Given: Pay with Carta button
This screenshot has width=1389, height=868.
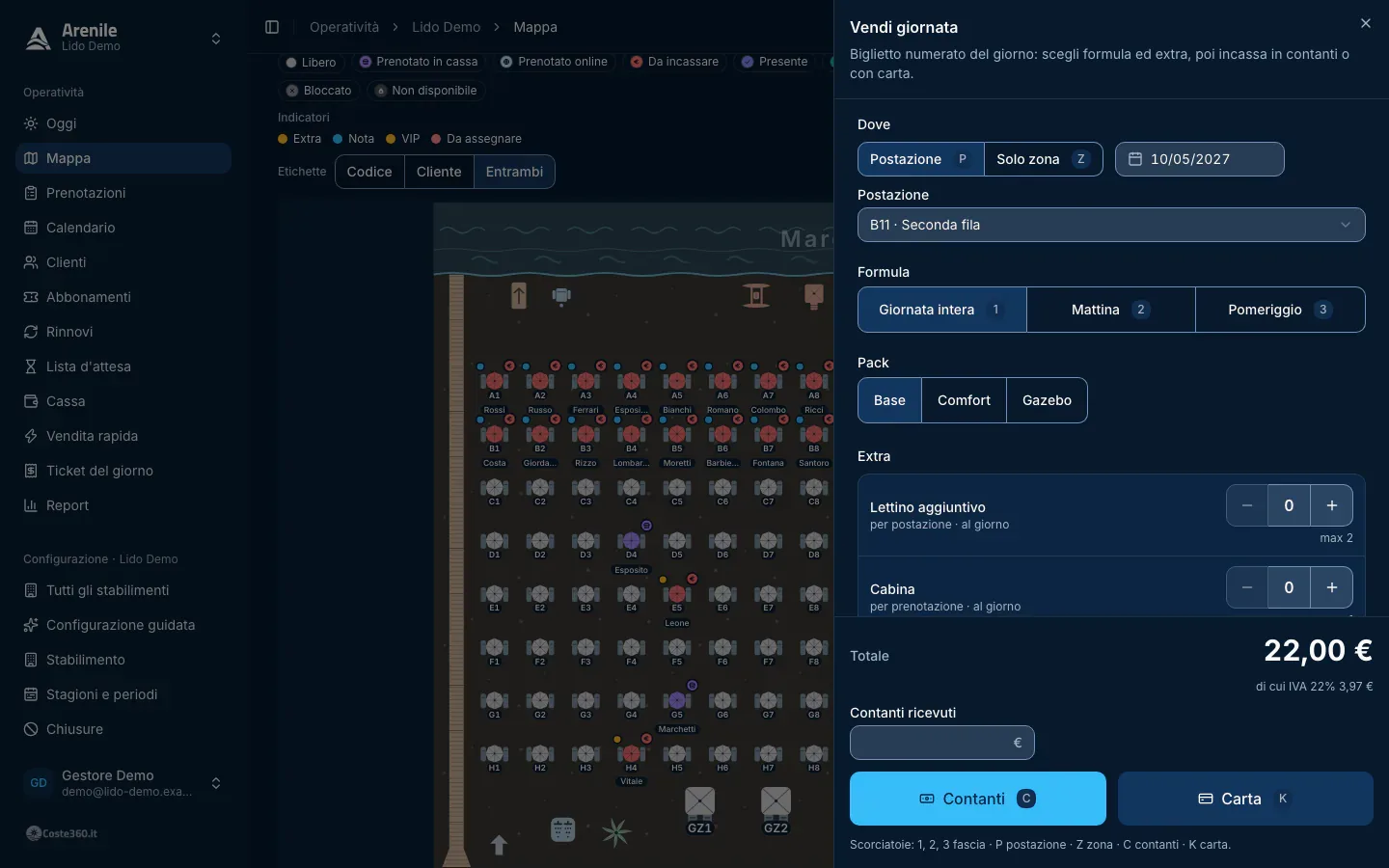Looking at the screenshot, I should (x=1245, y=799).
